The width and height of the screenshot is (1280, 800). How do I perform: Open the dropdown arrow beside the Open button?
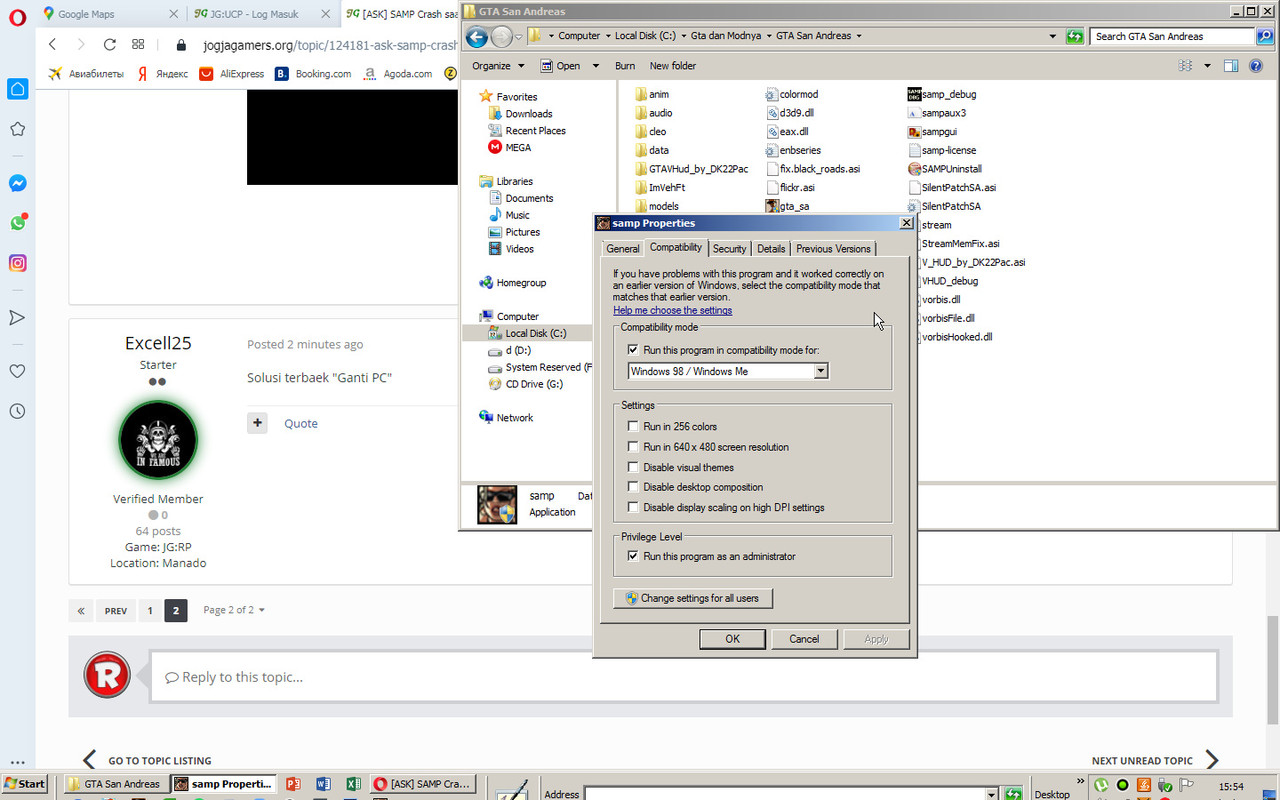click(596, 66)
